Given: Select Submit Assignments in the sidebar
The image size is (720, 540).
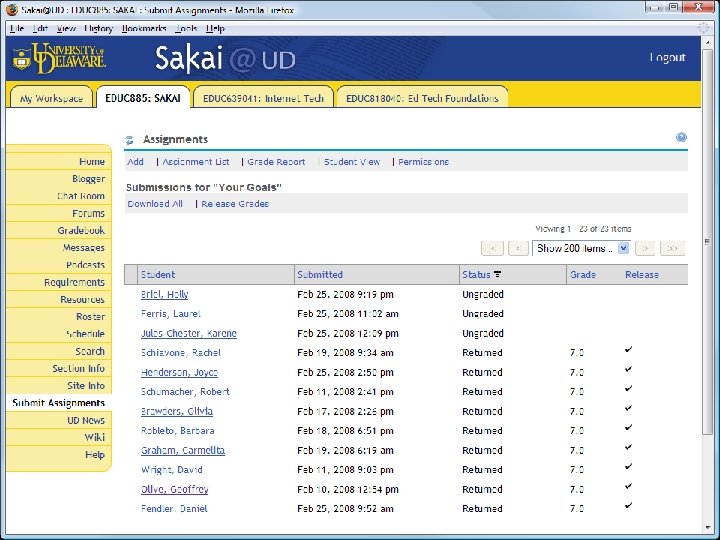Looking at the screenshot, I should [58, 403].
